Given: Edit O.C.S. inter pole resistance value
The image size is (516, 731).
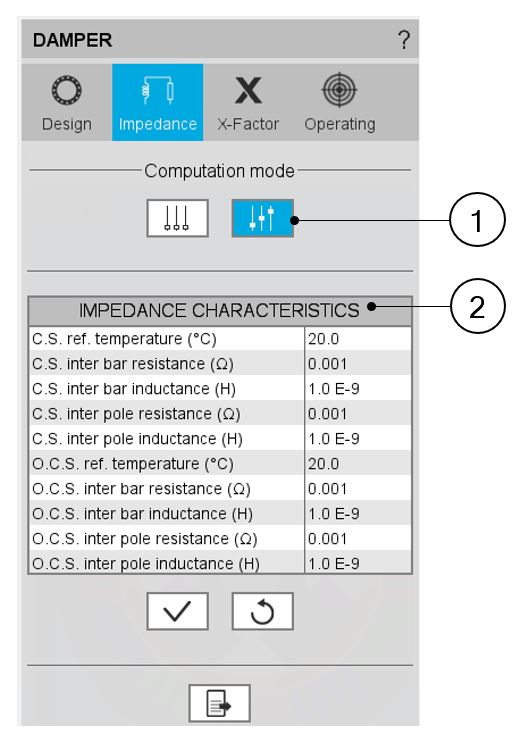Looking at the screenshot, I should [x=358, y=538].
